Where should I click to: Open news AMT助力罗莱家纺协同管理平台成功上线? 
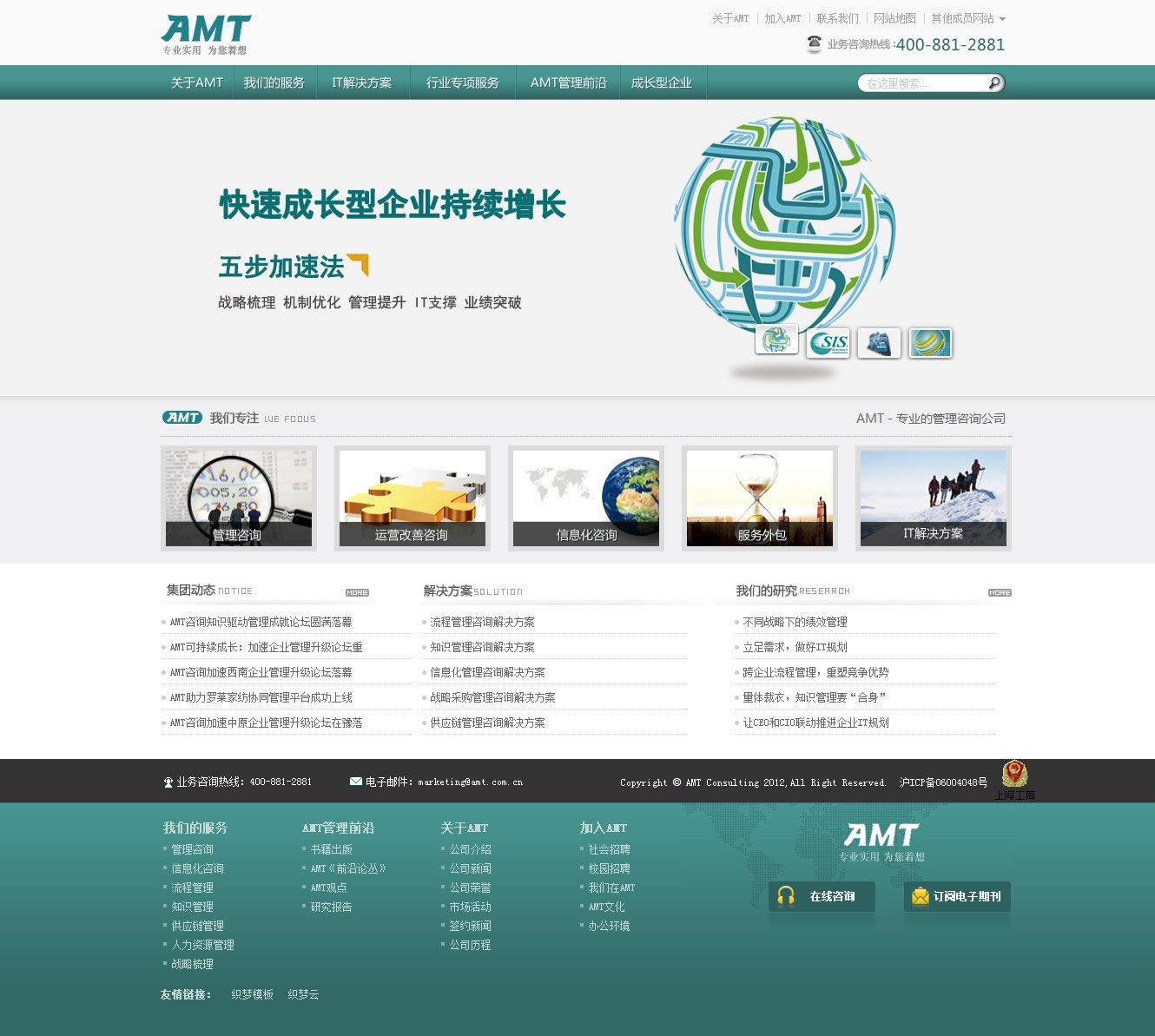(x=261, y=697)
